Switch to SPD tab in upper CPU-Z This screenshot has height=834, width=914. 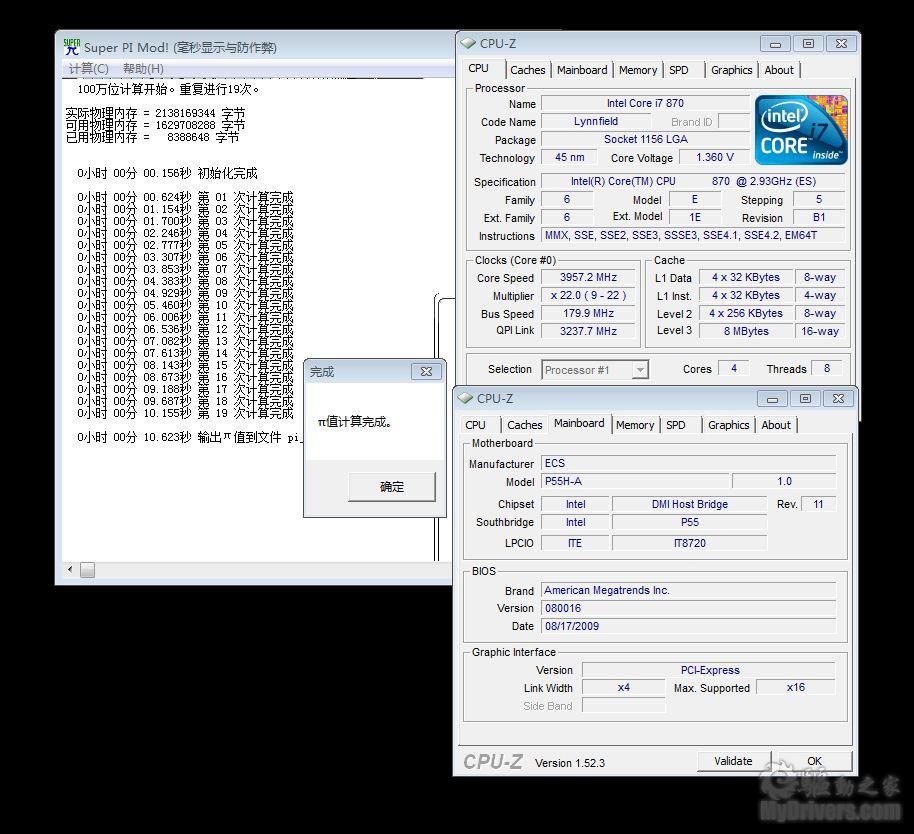pos(679,70)
